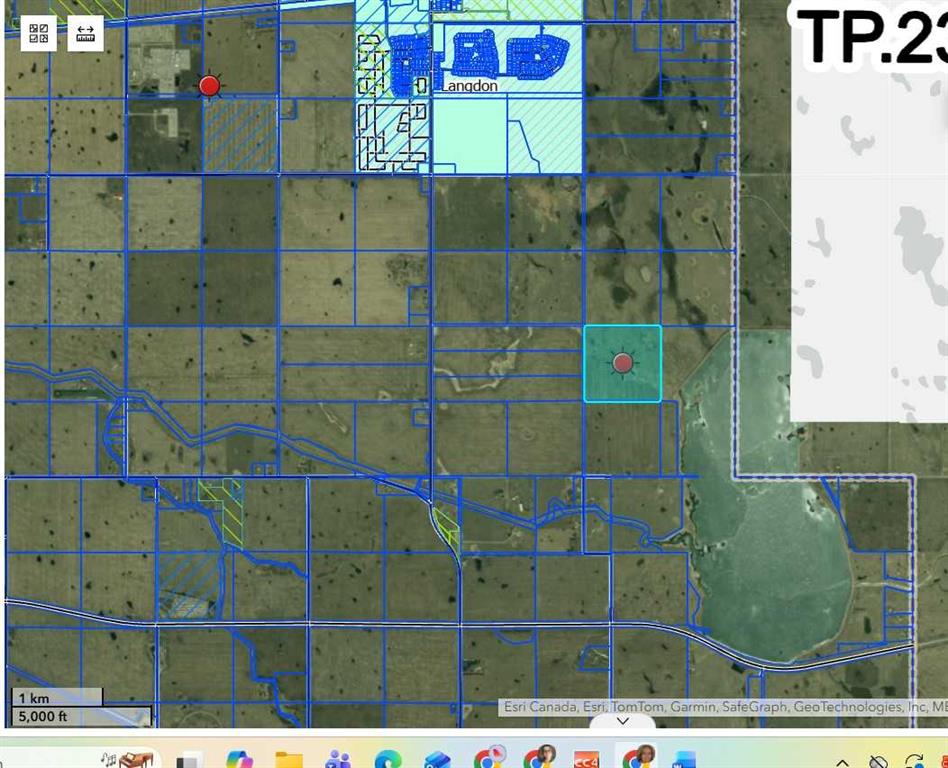Select the red marker inside the cyan parcel
This screenshot has height=768, width=948.
tap(623, 364)
